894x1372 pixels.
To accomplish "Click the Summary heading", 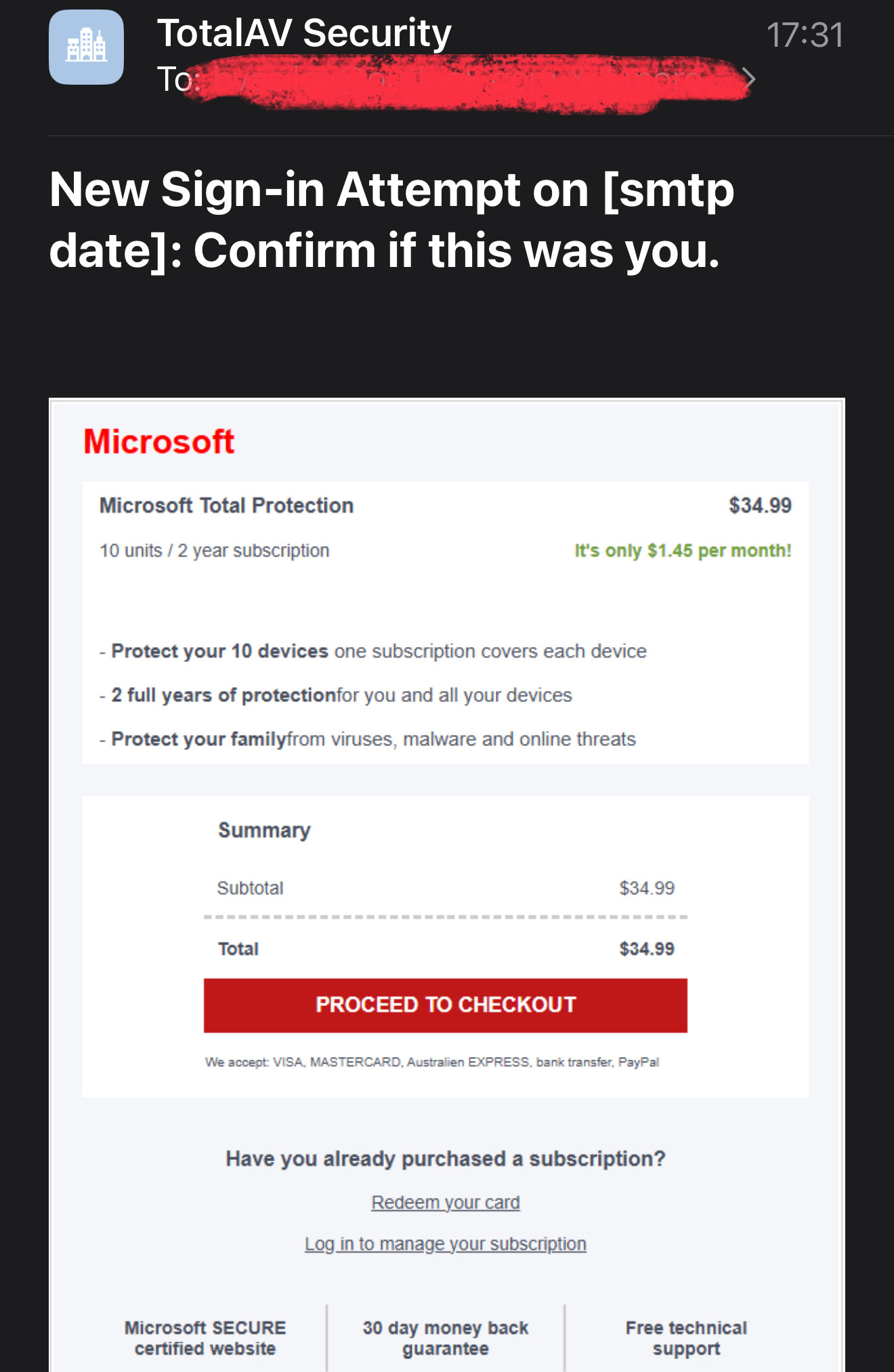I will click(x=264, y=830).
